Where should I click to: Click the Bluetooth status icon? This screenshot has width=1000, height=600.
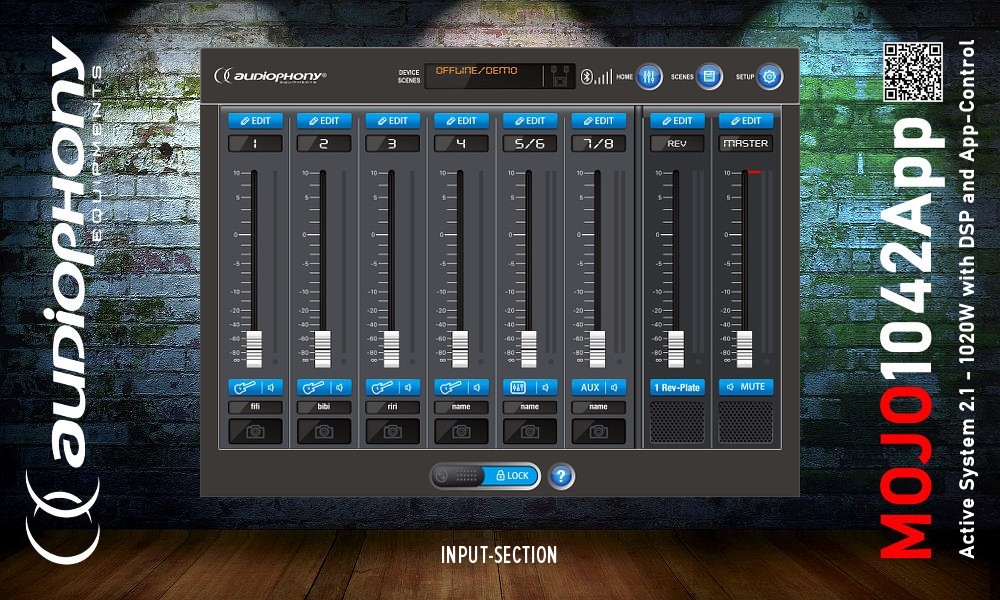[x=587, y=77]
